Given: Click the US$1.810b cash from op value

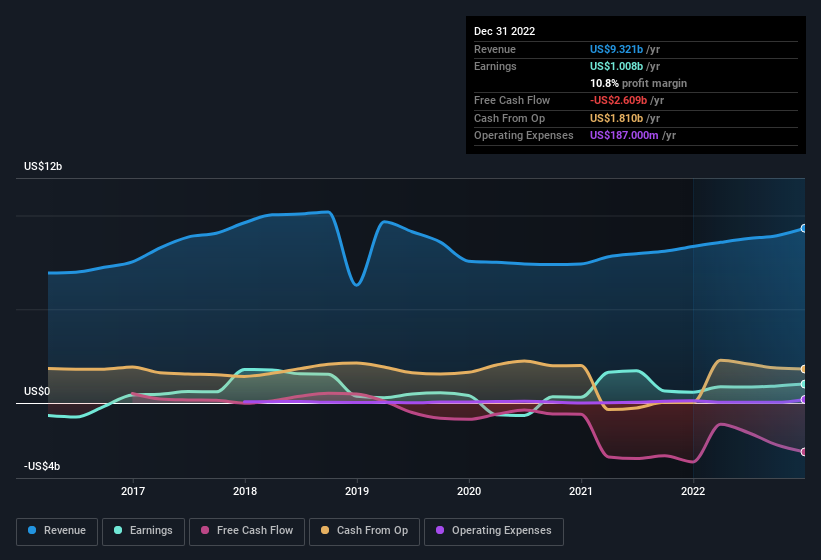Looking at the screenshot, I should click(616, 118).
